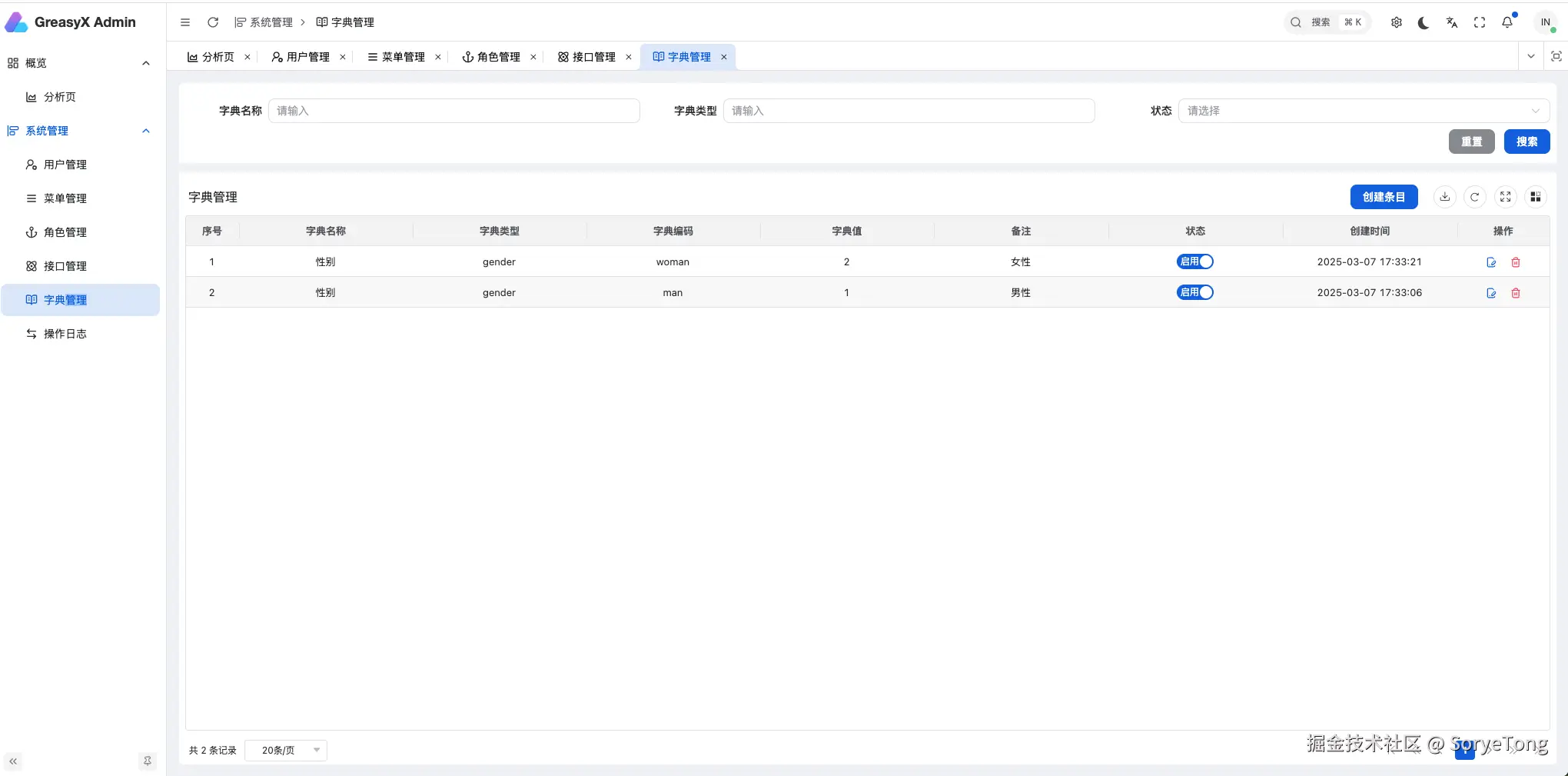The height and width of the screenshot is (776, 1568).
Task: Focus the 字典名称 input field
Action: pyautogui.click(x=454, y=111)
